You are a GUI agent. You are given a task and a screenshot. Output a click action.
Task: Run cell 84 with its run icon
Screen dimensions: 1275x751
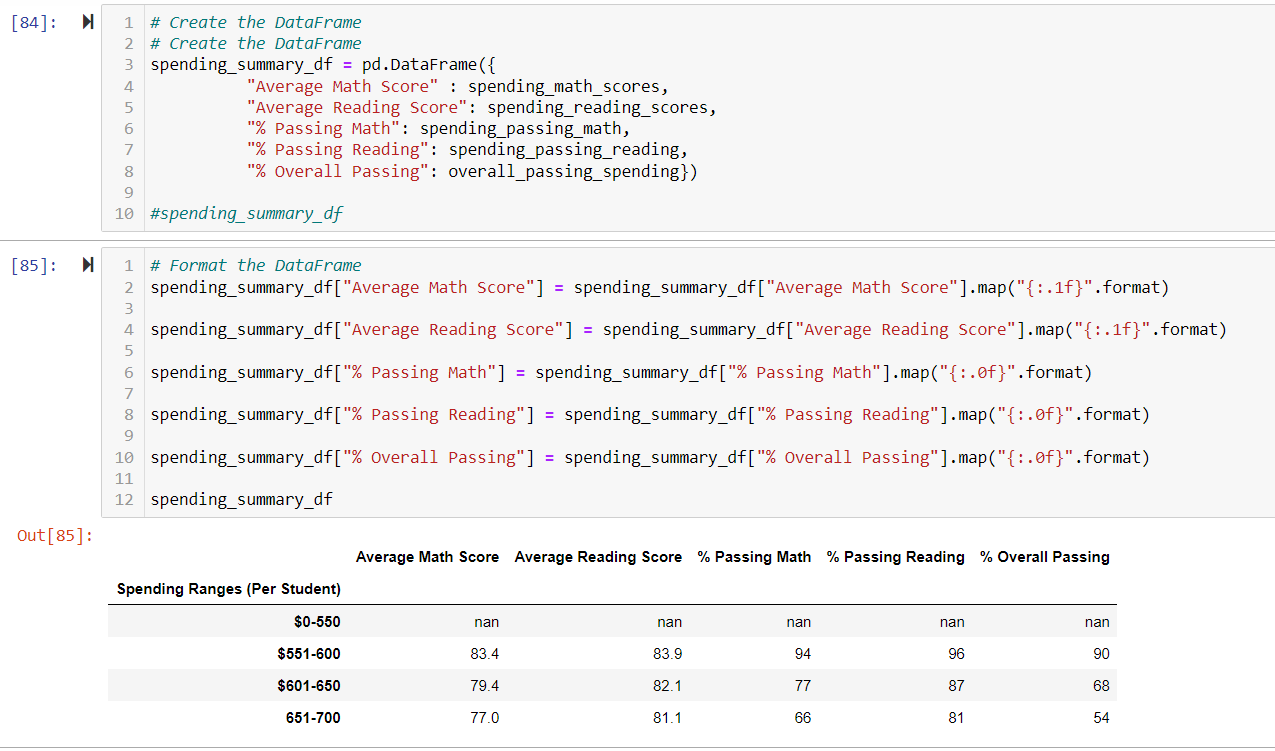[87, 21]
